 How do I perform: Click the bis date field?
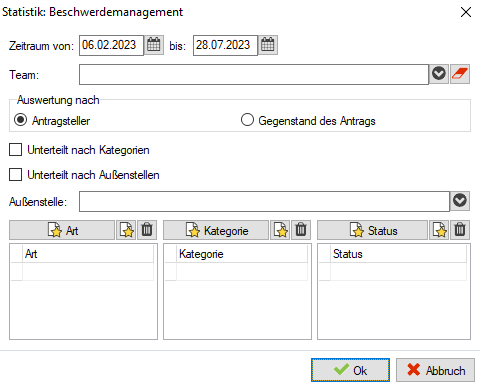tap(225, 45)
